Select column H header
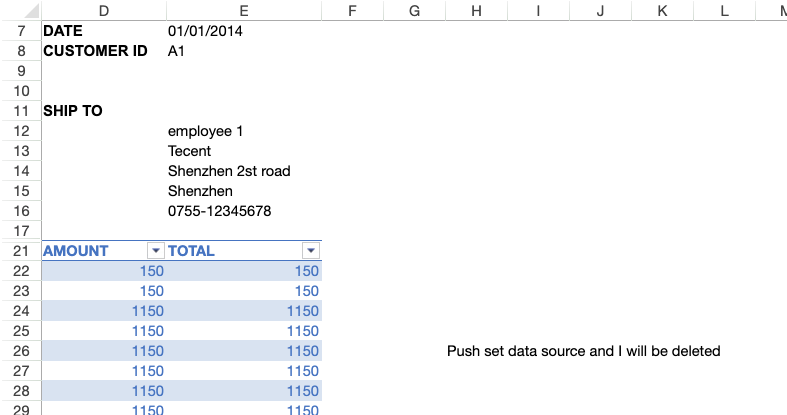Viewport: 787px width, 415px height. tap(476, 10)
